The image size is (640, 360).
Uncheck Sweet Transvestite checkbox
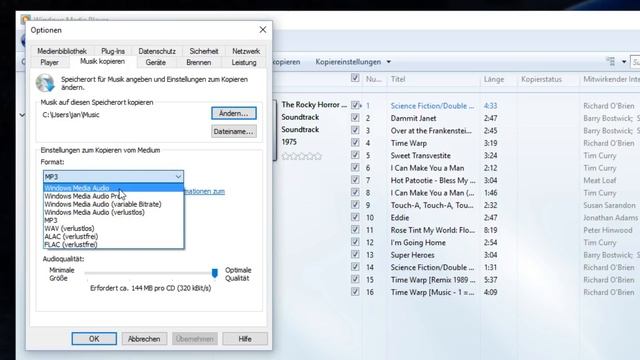[x=355, y=155]
